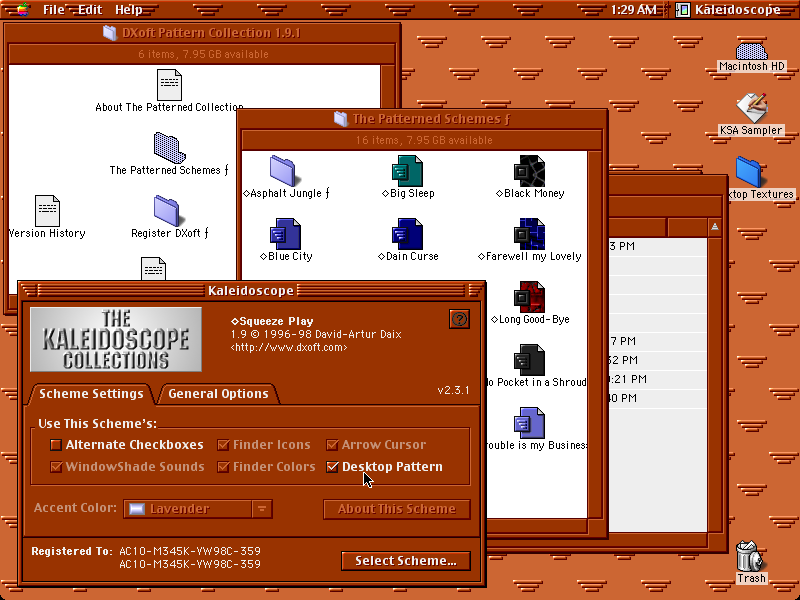The image size is (800, 600).
Task: Switch to the Scheme Settings tab
Action: pyautogui.click(x=91, y=394)
